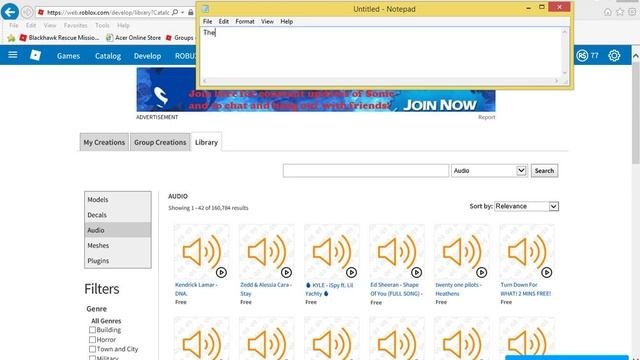Open the Robux balance icon
640x360 pixels.
[x=582, y=56]
